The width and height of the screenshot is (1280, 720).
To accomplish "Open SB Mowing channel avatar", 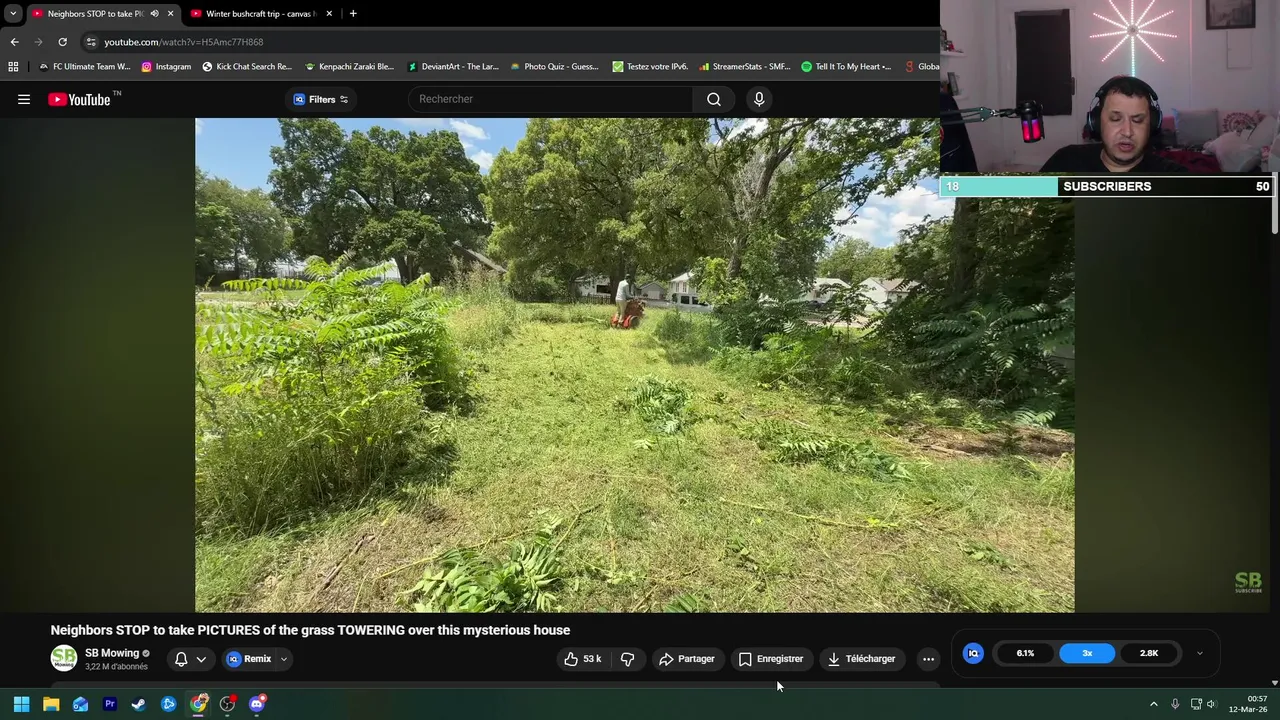I will (x=64, y=658).
